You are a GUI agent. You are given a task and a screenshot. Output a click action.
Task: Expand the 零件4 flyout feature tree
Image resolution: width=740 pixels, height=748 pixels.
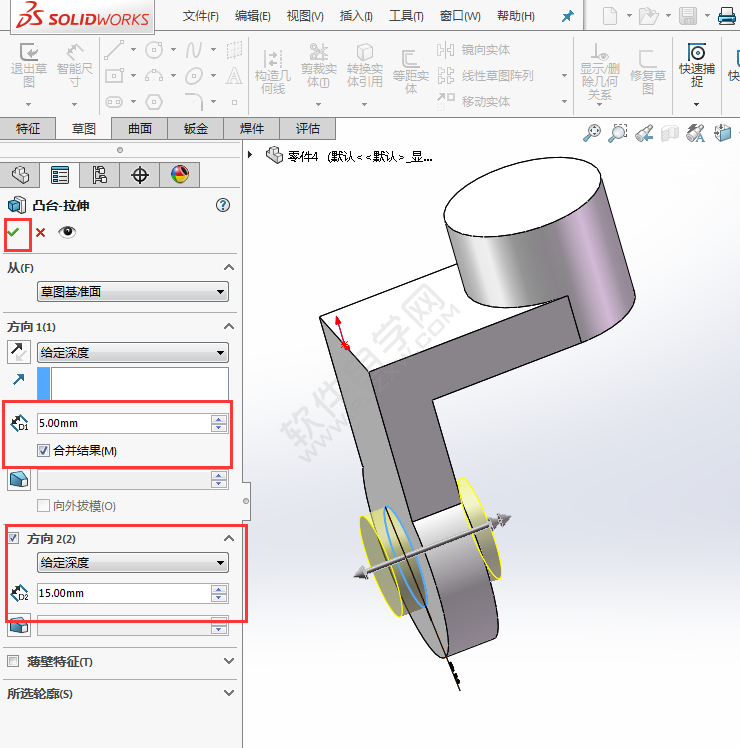250,155
